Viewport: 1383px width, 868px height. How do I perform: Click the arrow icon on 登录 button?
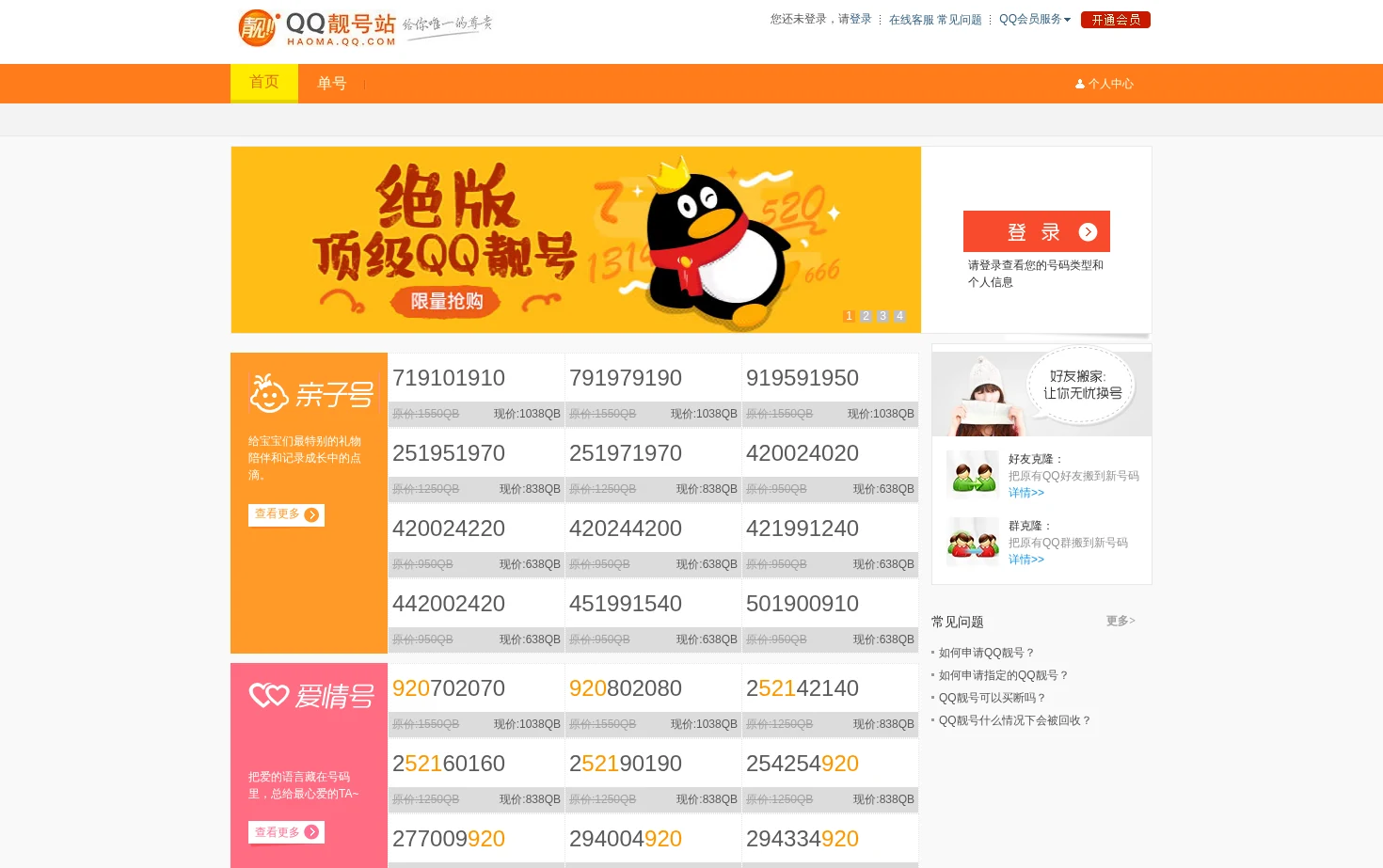(x=1088, y=232)
